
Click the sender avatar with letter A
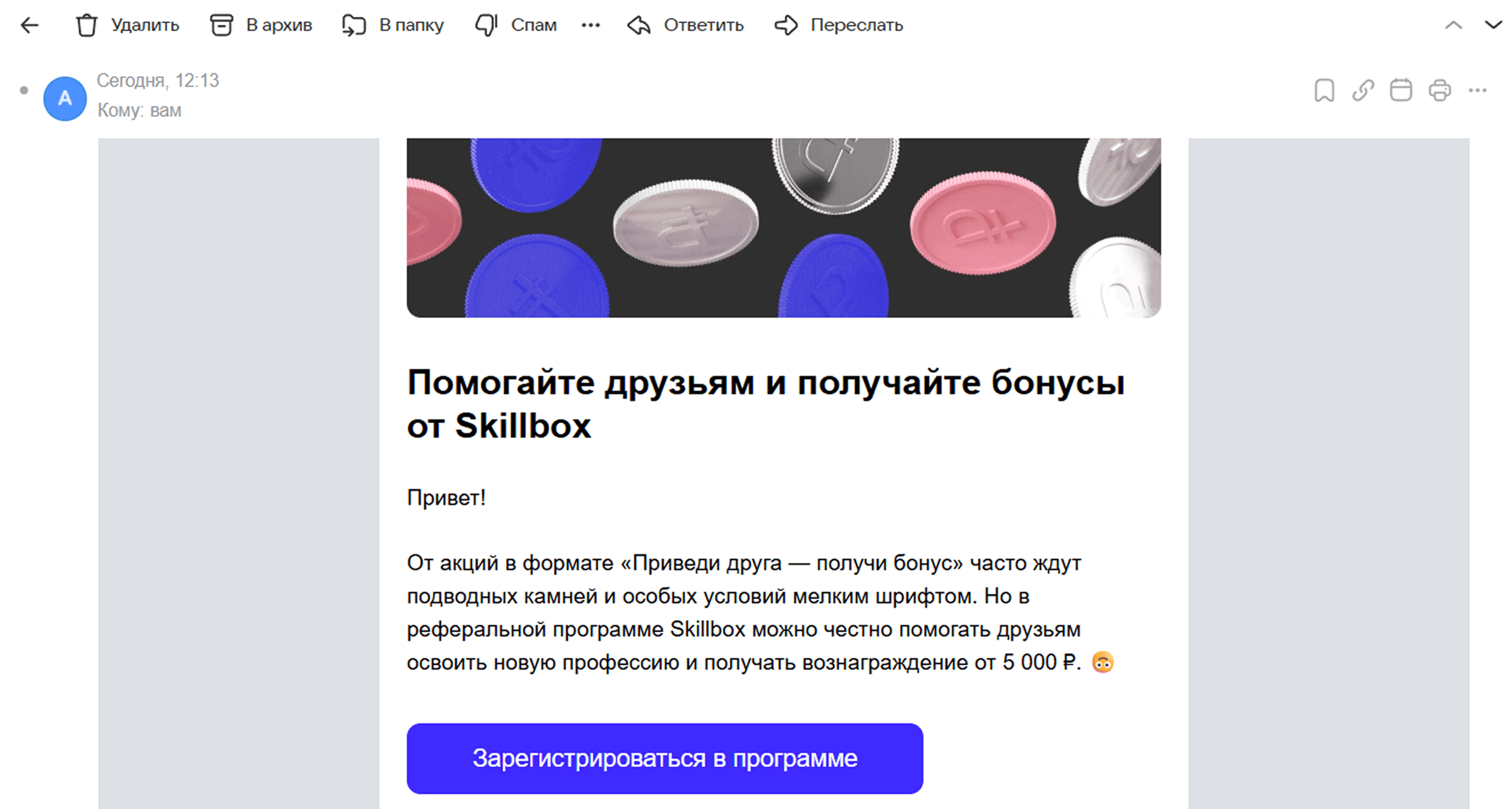(65, 99)
